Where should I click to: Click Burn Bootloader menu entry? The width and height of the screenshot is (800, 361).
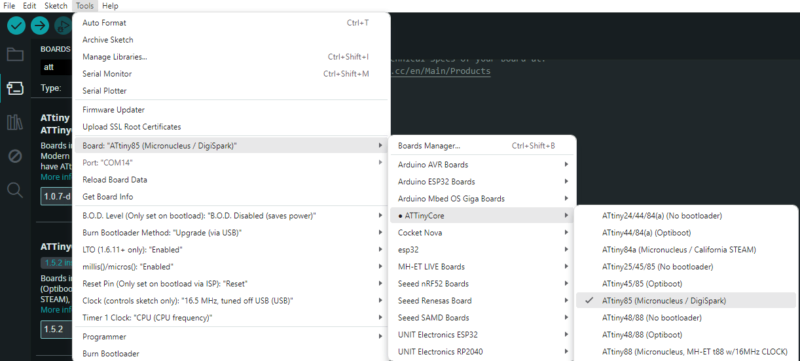(232, 353)
